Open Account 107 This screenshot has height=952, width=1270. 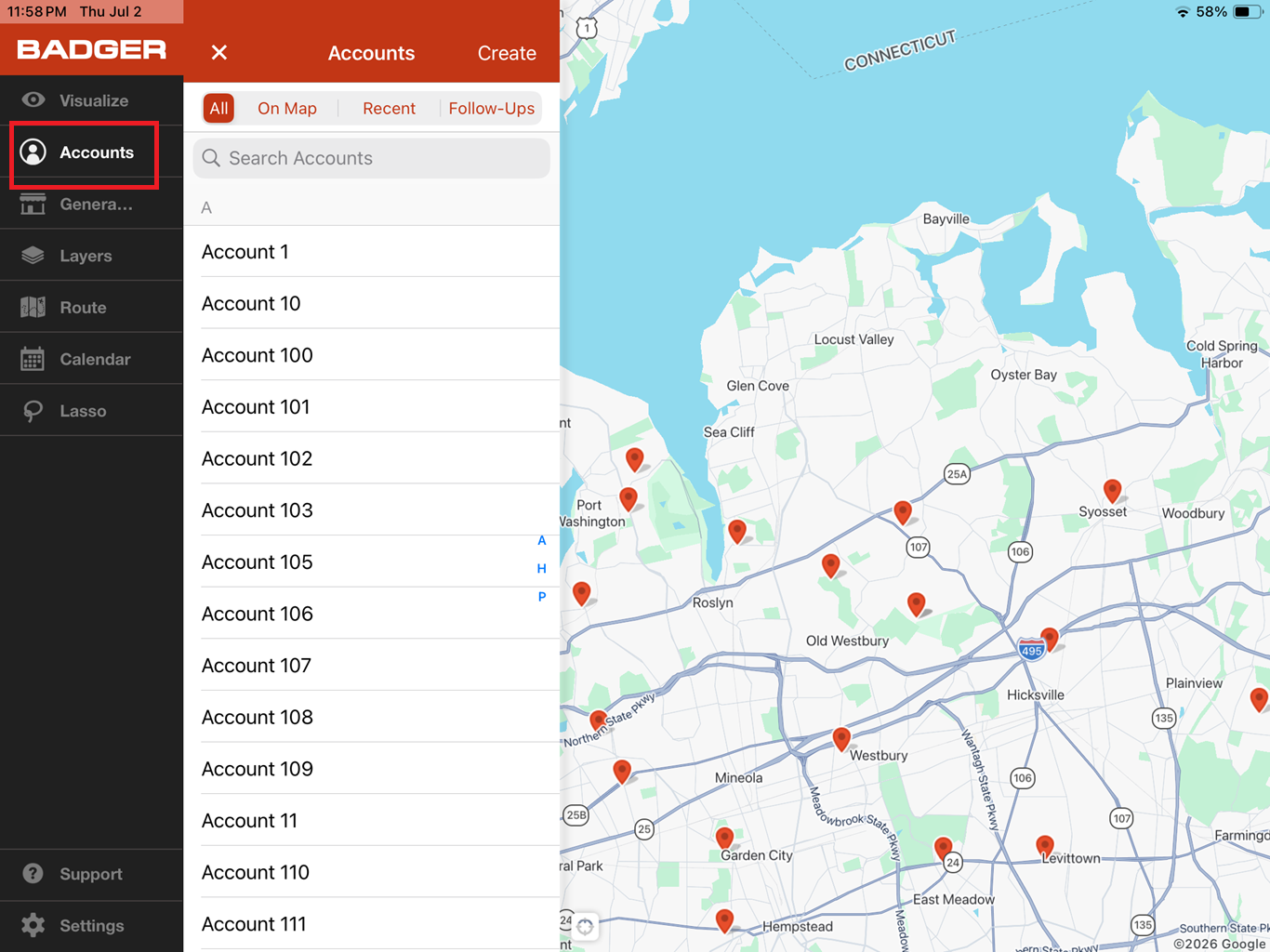372,666
